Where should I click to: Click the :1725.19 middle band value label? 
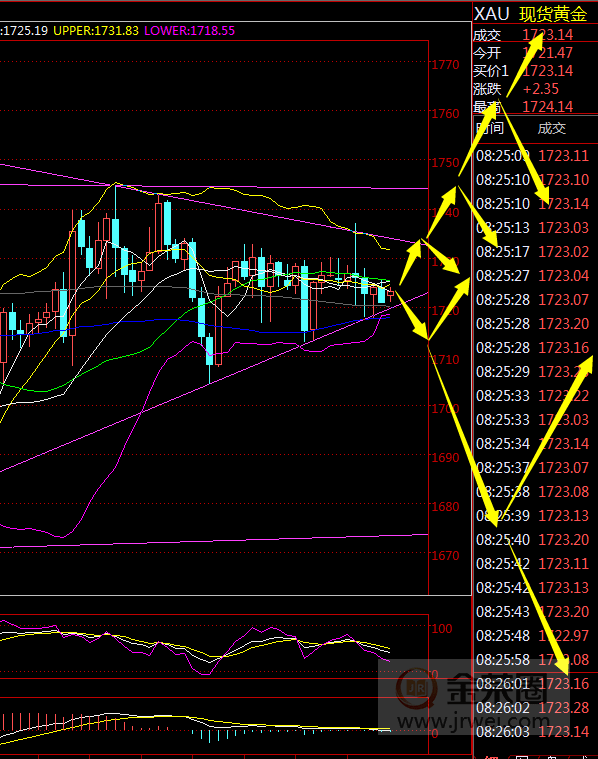point(24,30)
